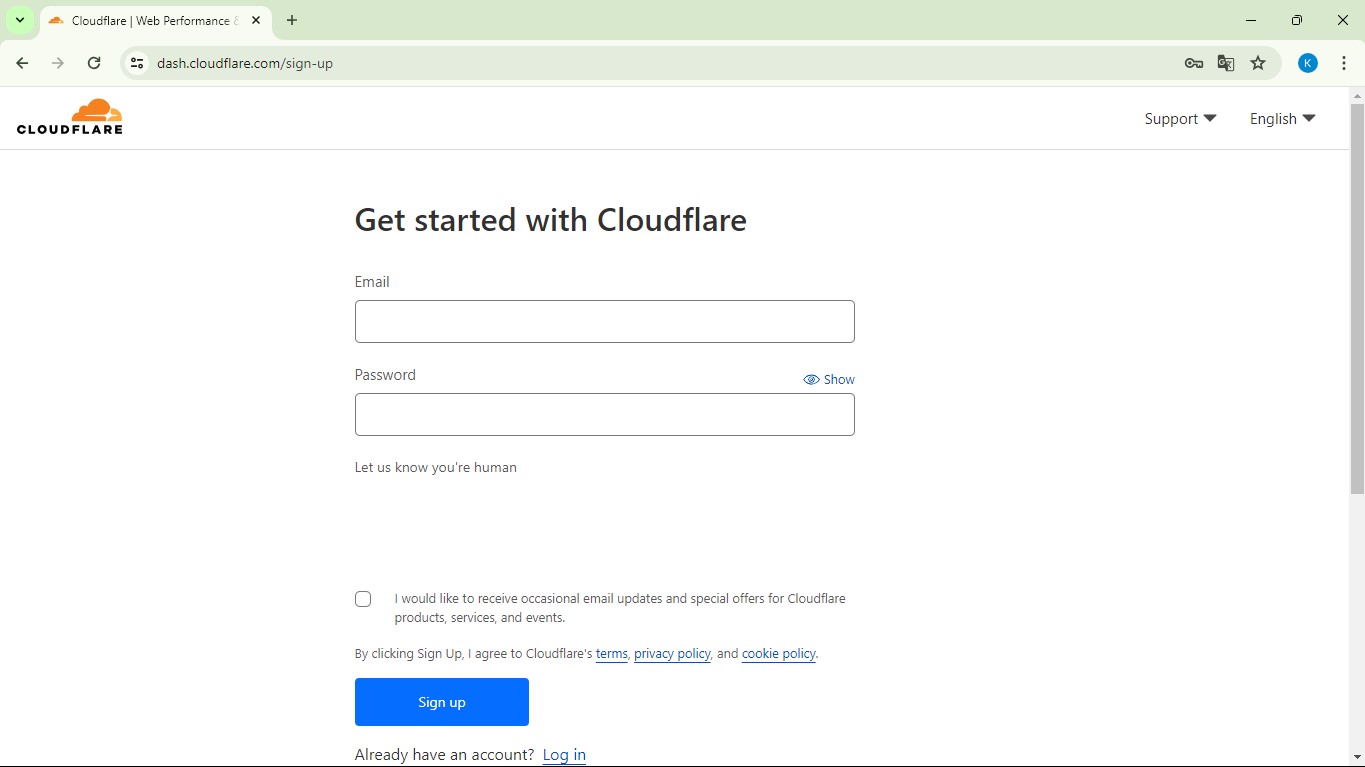Click the page vertical scrollbar thumb

tap(1357, 298)
